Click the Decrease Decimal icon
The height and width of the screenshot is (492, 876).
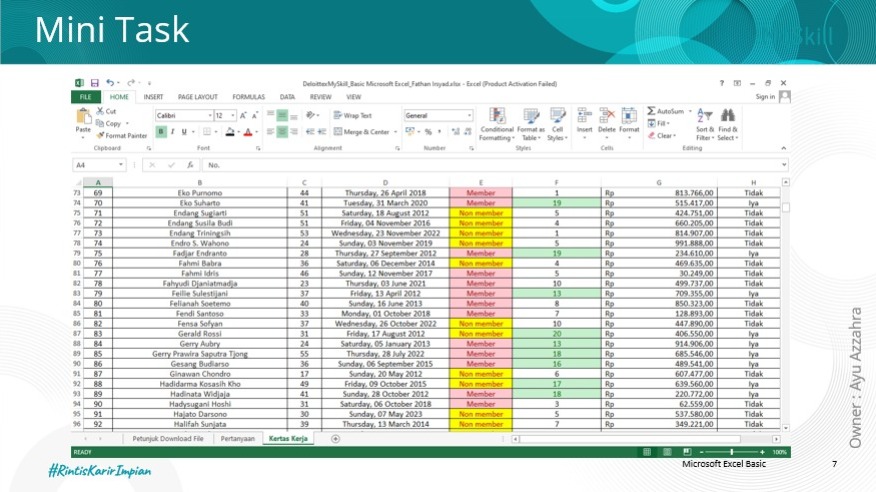pos(467,132)
